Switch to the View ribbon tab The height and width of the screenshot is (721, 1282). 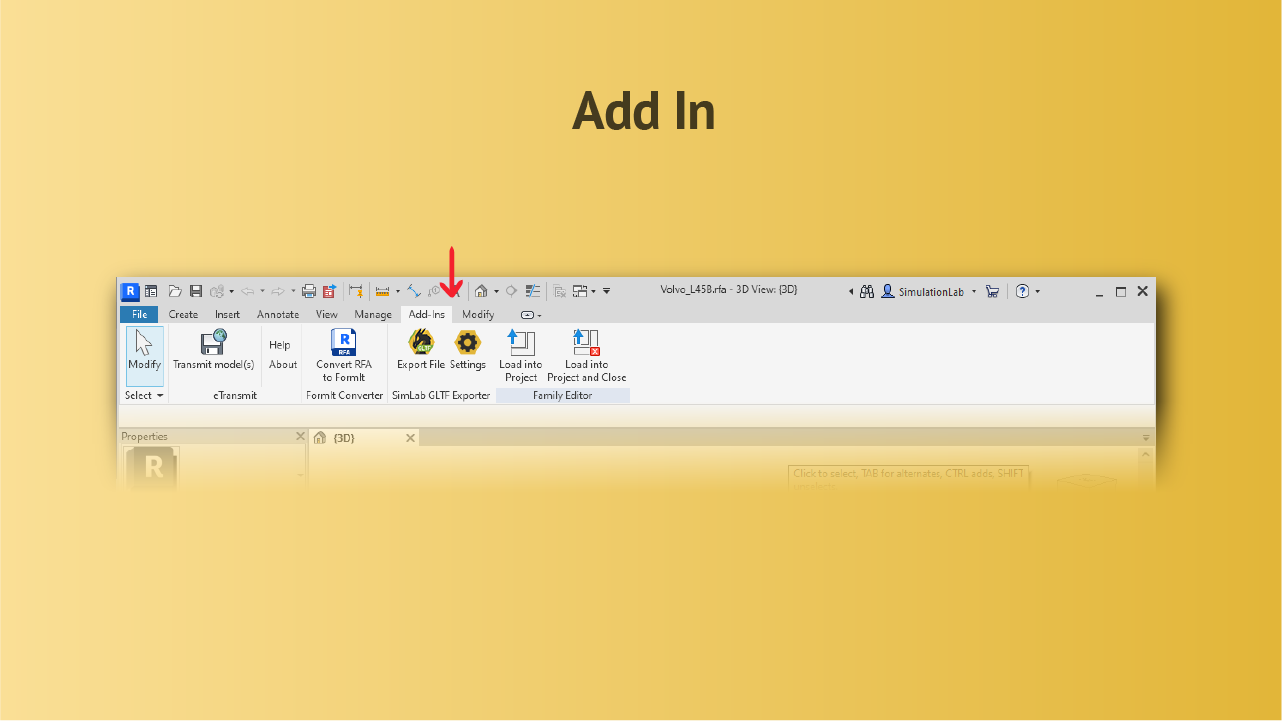point(327,314)
